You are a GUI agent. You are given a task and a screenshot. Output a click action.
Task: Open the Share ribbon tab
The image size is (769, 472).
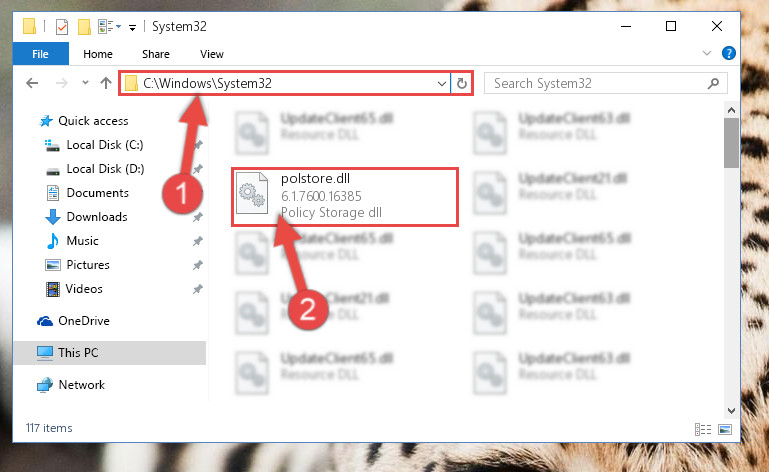[156, 54]
